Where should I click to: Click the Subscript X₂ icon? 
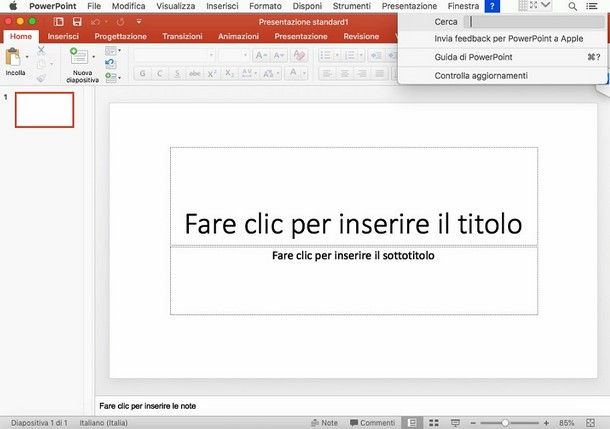230,74
